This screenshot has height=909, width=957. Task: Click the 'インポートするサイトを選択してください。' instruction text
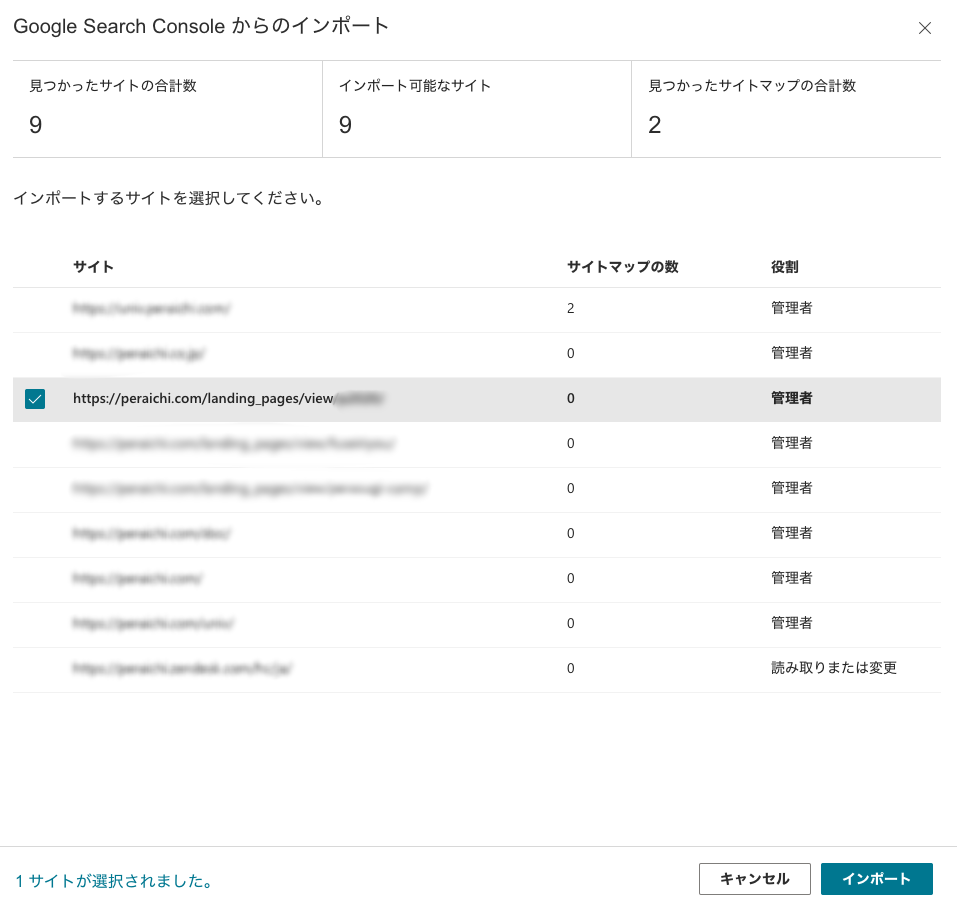pyautogui.click(x=169, y=198)
